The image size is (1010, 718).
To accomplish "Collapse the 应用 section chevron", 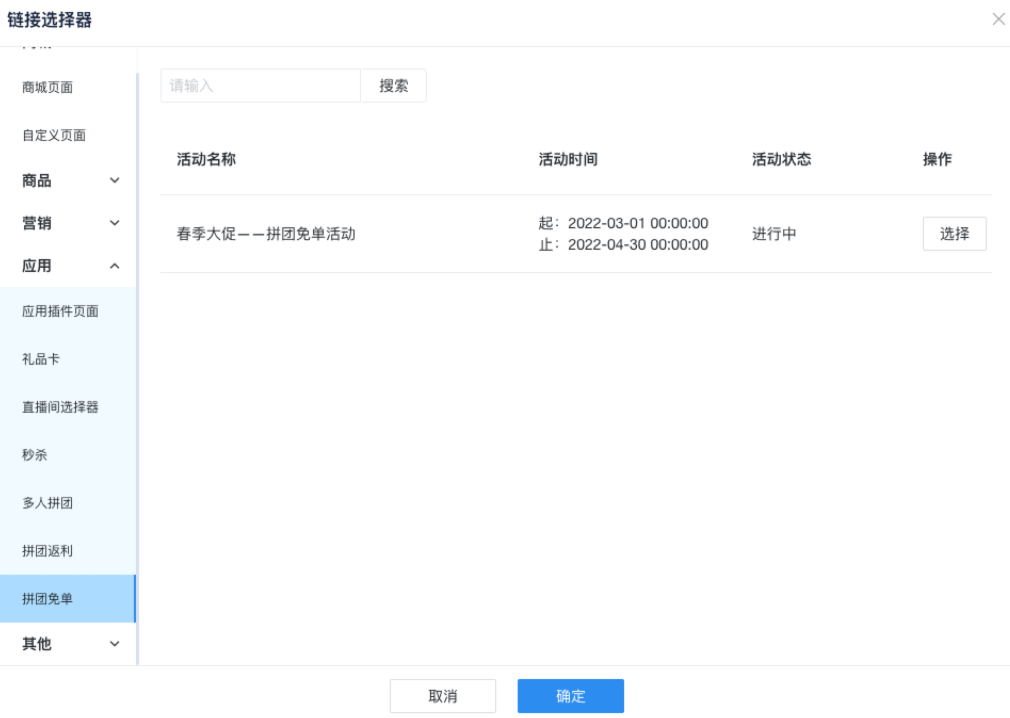I will click(114, 266).
